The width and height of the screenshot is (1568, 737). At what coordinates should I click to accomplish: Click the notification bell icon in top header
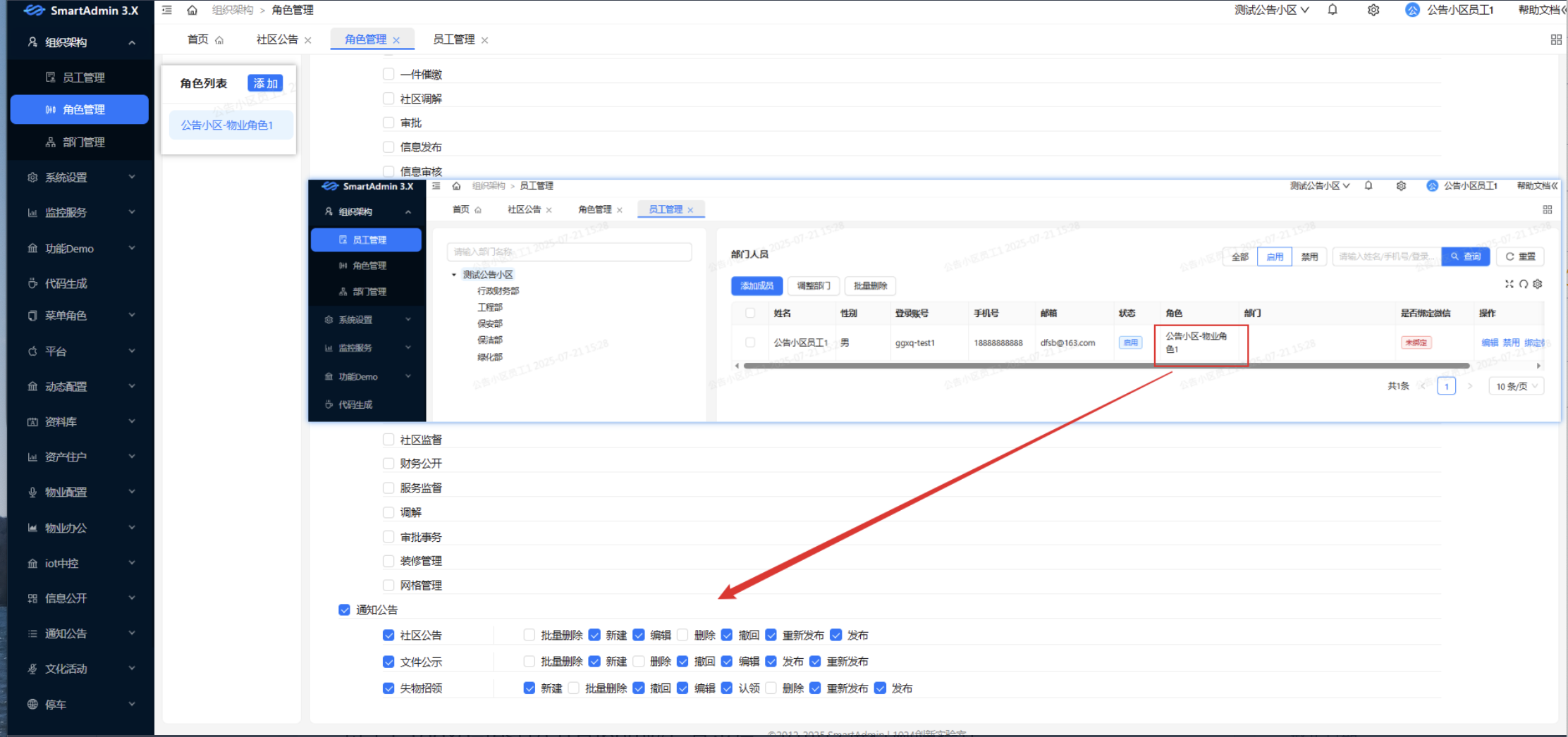point(1333,10)
